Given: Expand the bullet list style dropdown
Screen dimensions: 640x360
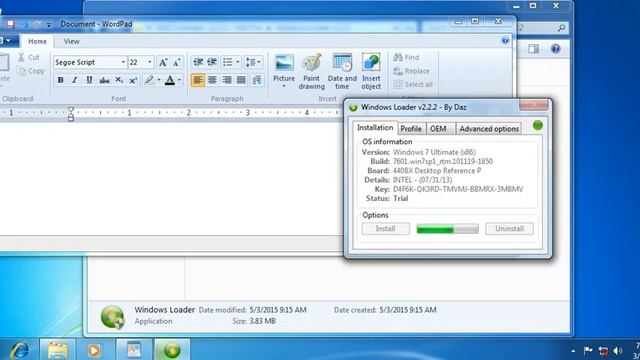Looking at the screenshot, I should point(238,62).
